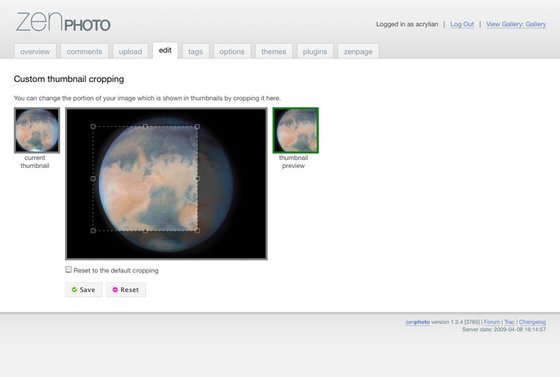Click the 'current thumbnail' label
The width and height of the screenshot is (560, 377).
35,162
